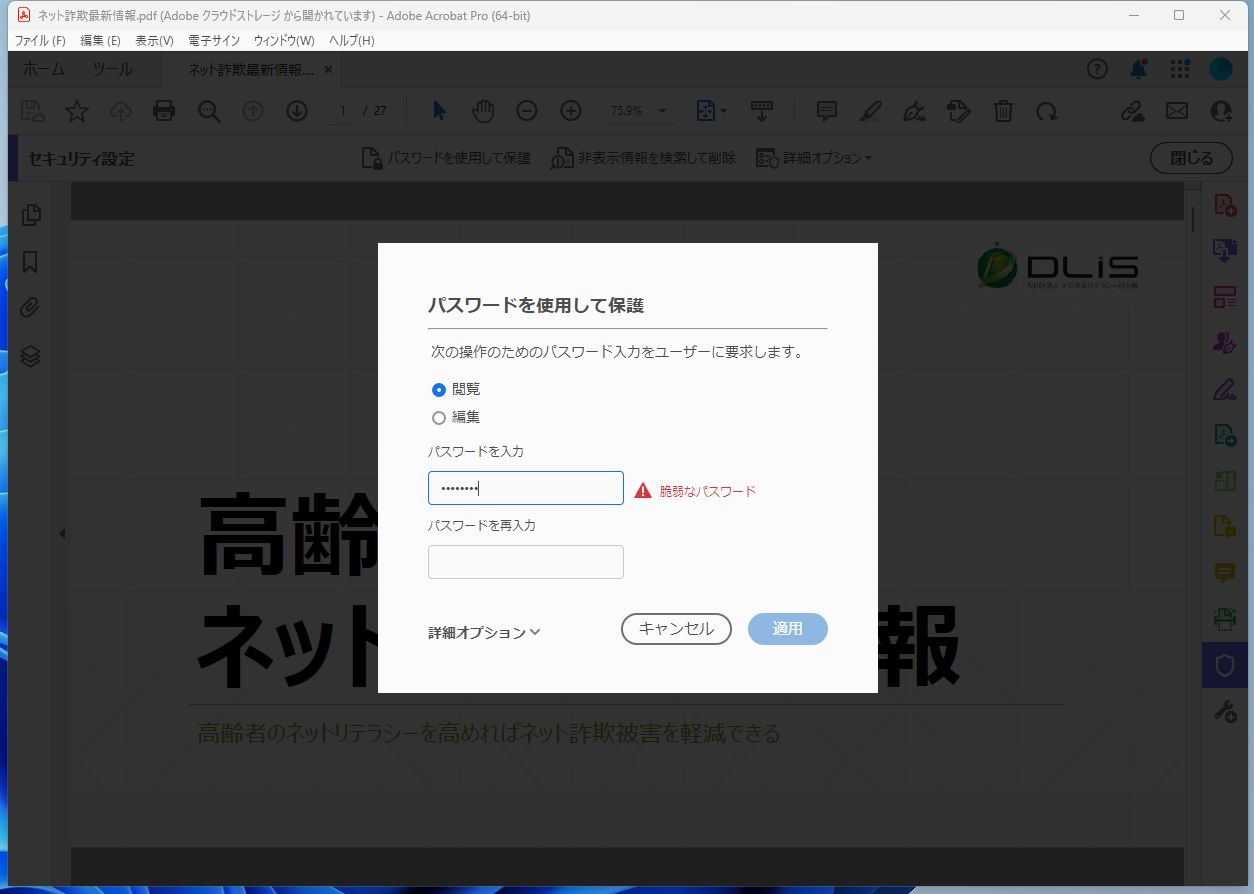Open the Protect tool in the right sidebar
1254x894 pixels.
pyautogui.click(x=1224, y=663)
